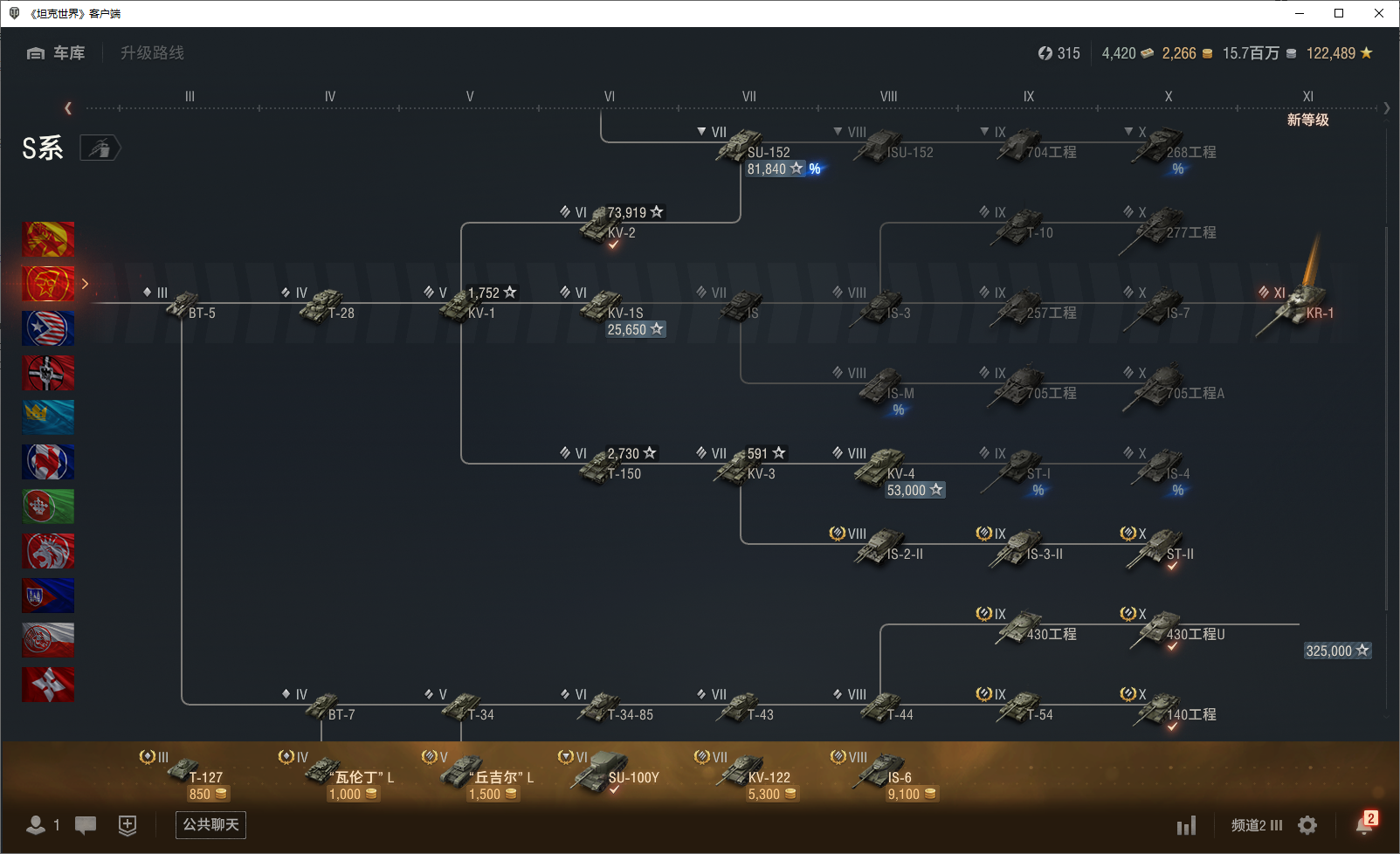Select the white and red nation flag
1400x854 pixels.
48,640
